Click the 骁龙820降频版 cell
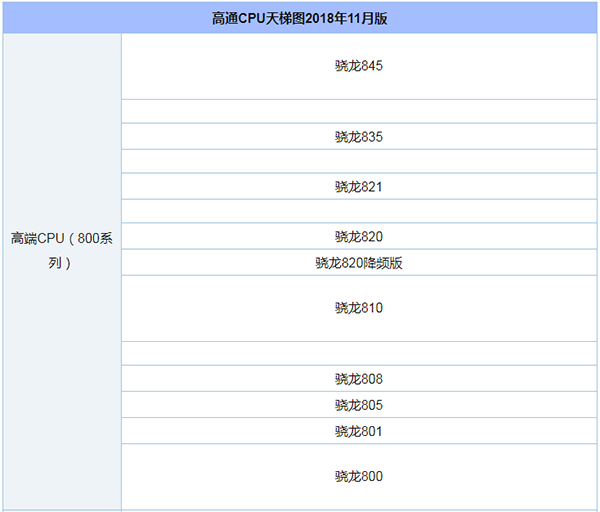 (x=359, y=263)
